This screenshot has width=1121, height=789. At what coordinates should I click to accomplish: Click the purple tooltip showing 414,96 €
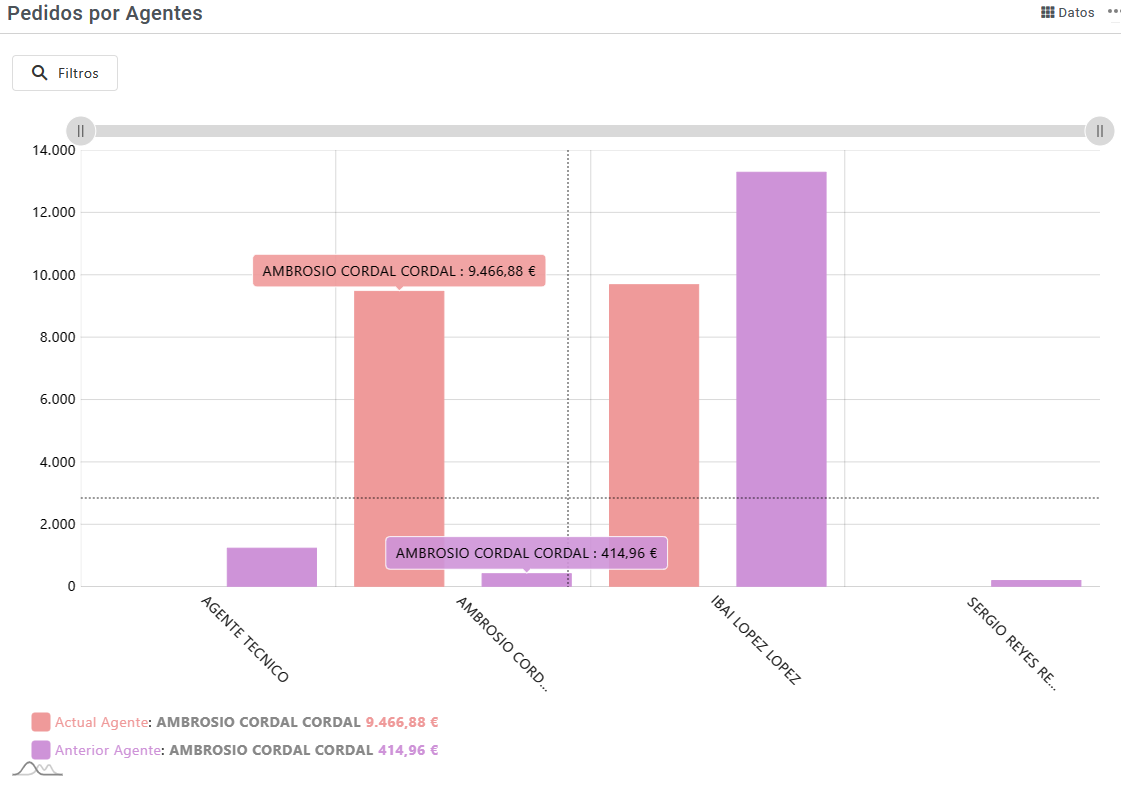point(526,553)
